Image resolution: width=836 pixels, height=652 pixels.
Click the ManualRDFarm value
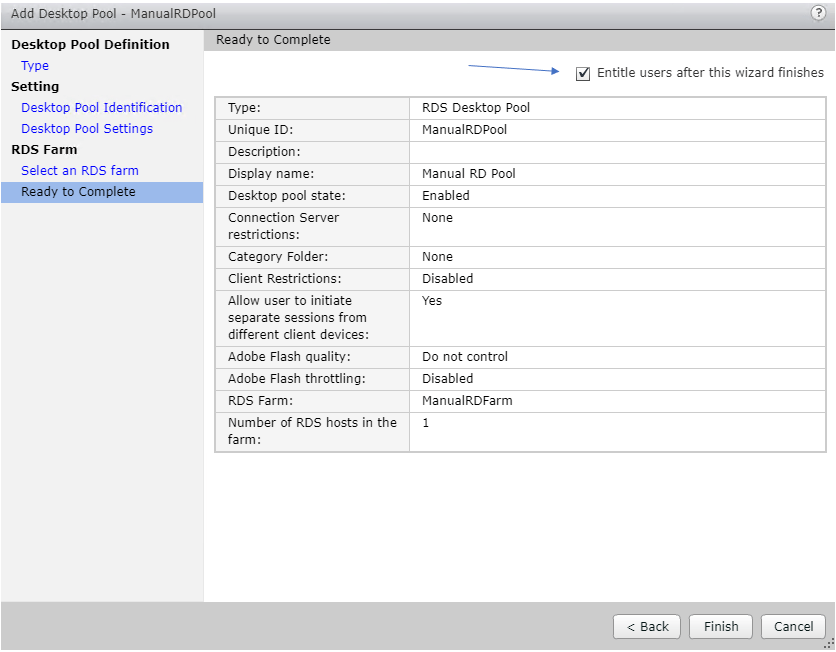467,400
